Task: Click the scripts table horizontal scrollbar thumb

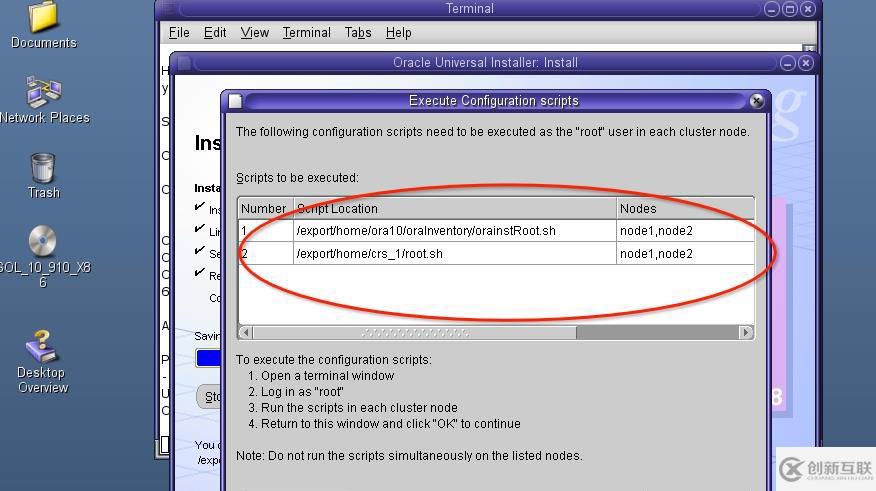Action: point(415,332)
